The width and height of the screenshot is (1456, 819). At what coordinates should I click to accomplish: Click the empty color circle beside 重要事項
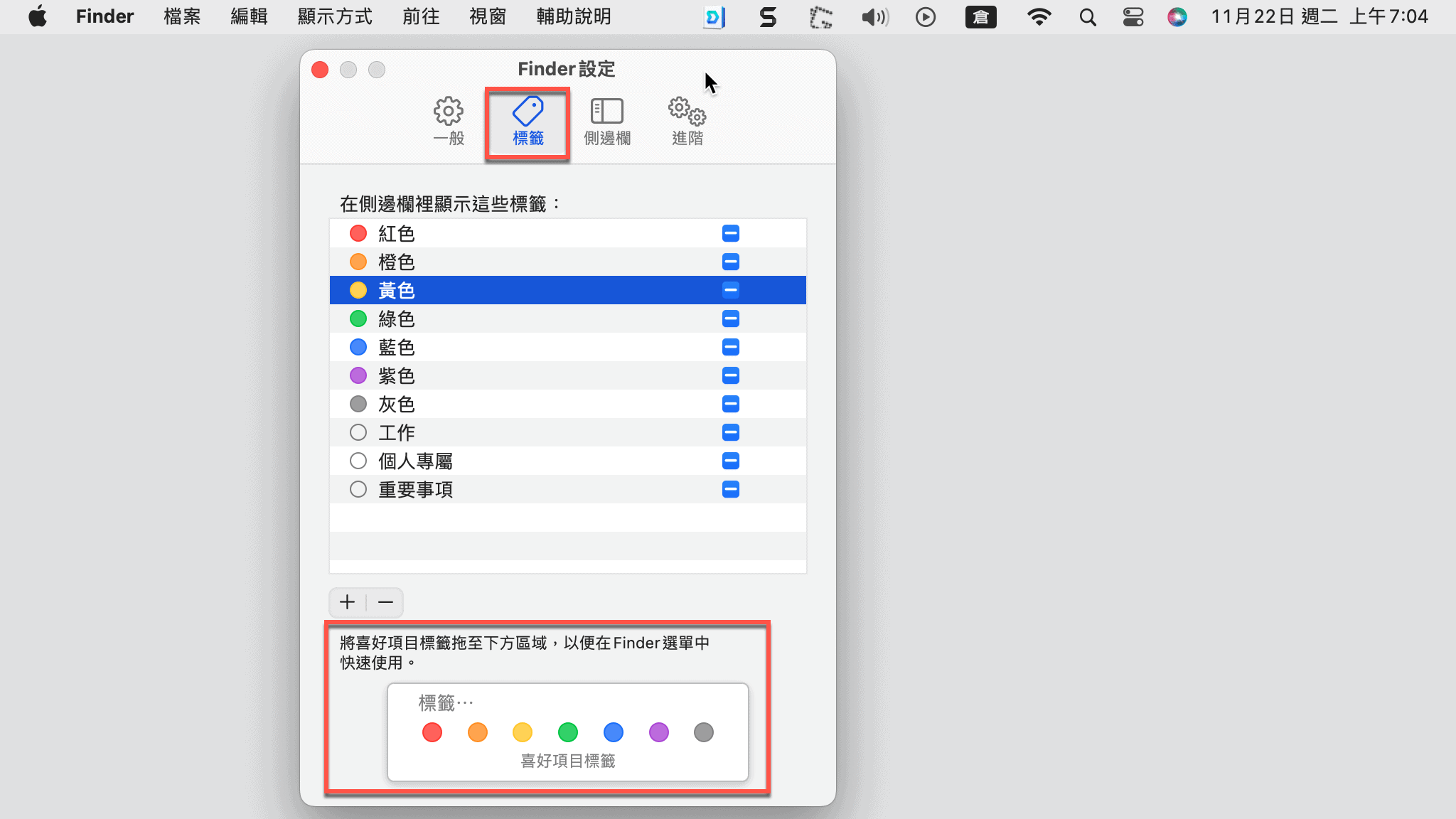click(358, 489)
